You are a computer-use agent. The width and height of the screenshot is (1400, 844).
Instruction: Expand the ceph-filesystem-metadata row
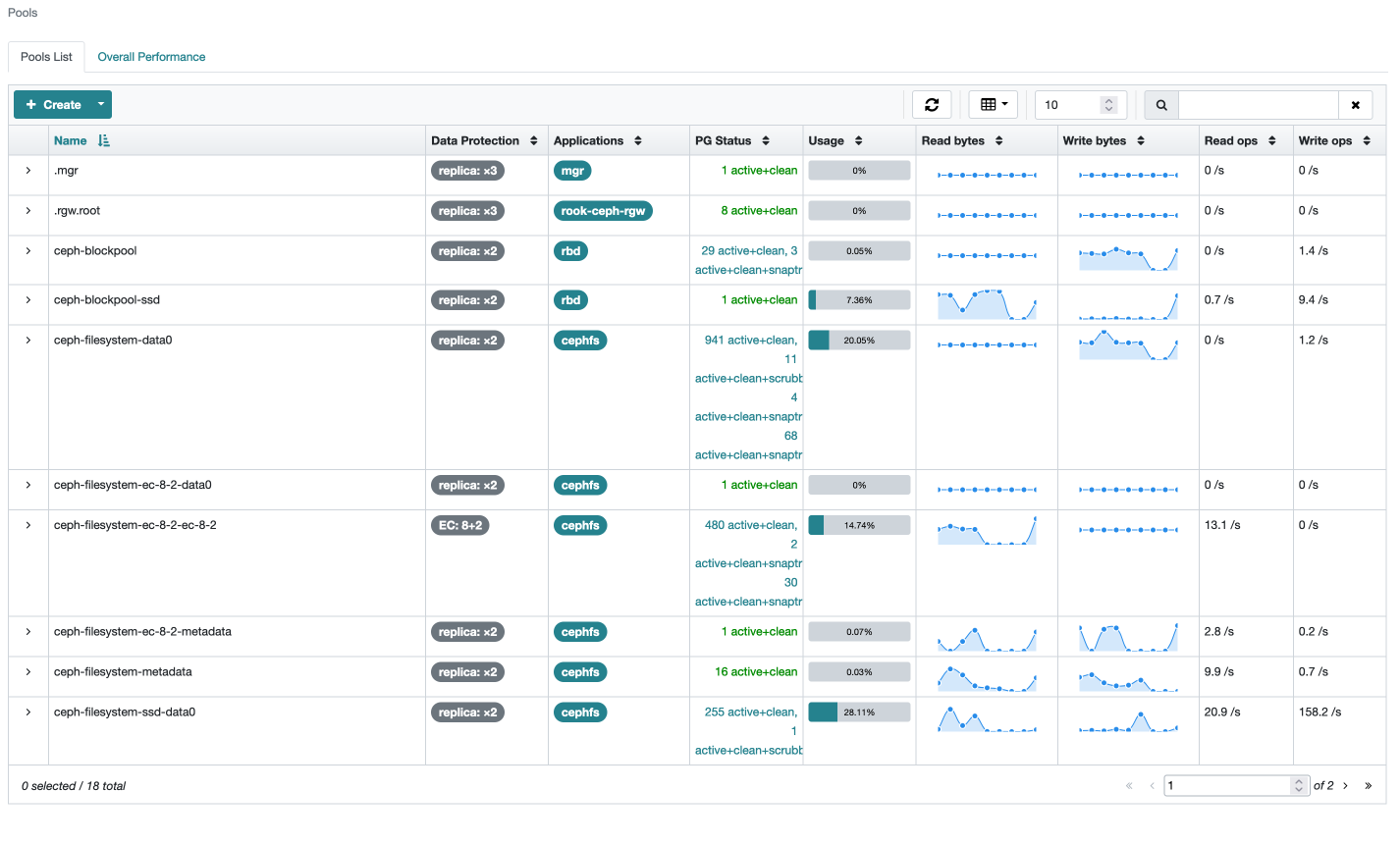(28, 672)
